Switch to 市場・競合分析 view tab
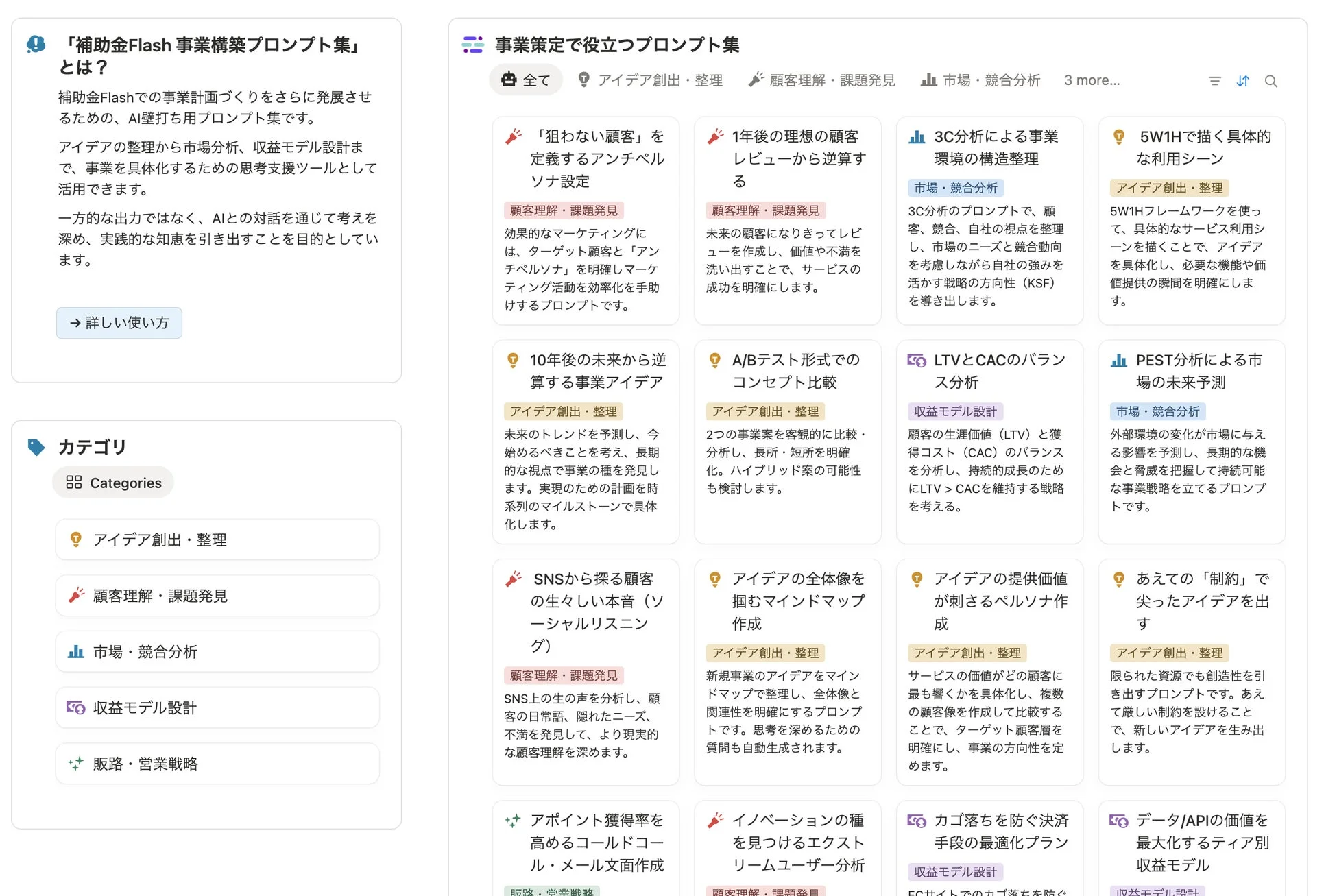 (x=980, y=80)
